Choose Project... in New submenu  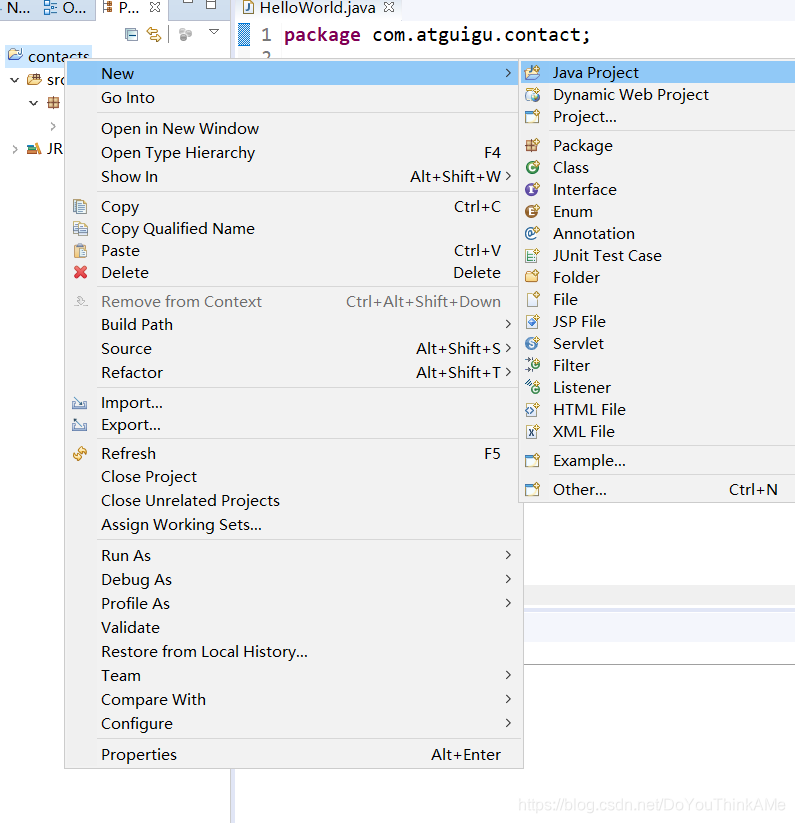pos(658,117)
